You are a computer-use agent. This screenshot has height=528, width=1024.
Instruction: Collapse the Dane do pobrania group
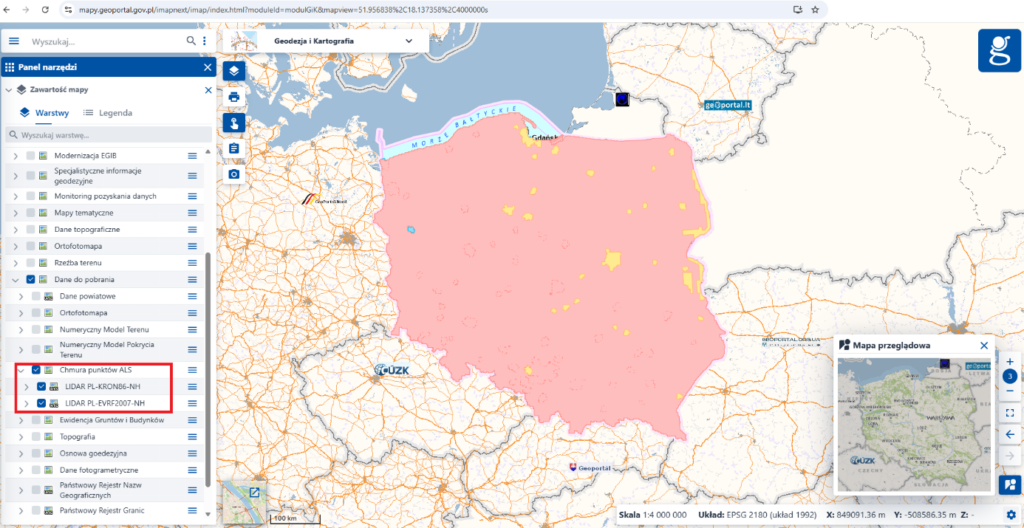[15, 279]
